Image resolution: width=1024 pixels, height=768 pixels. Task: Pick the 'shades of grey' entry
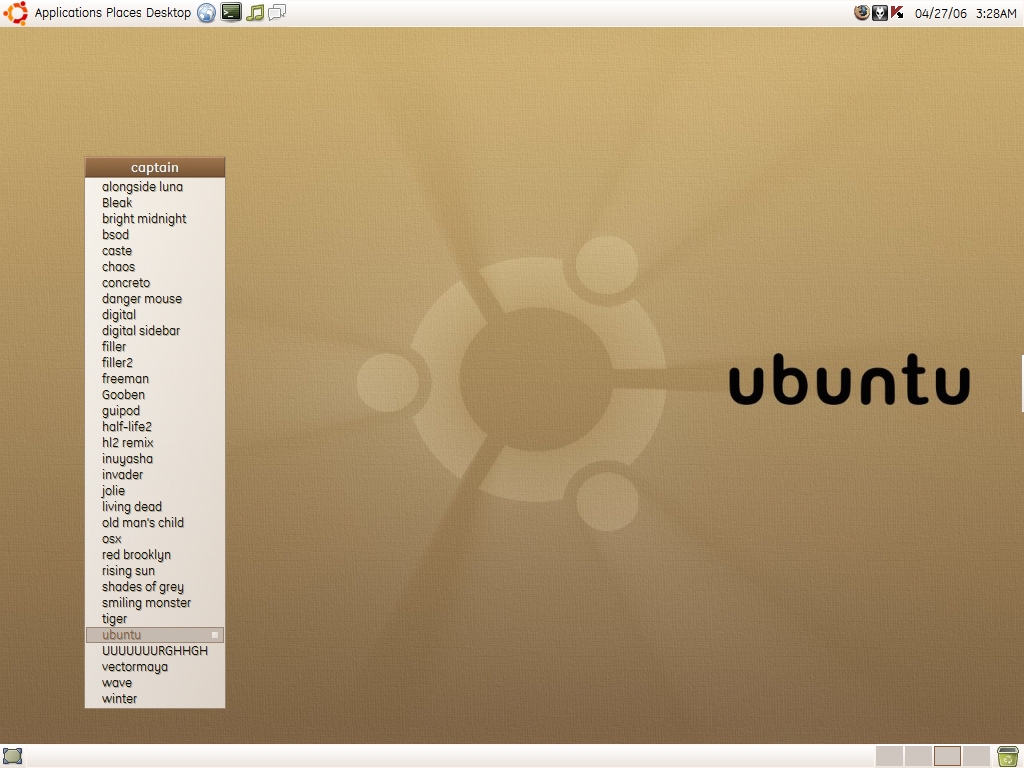pos(155,586)
